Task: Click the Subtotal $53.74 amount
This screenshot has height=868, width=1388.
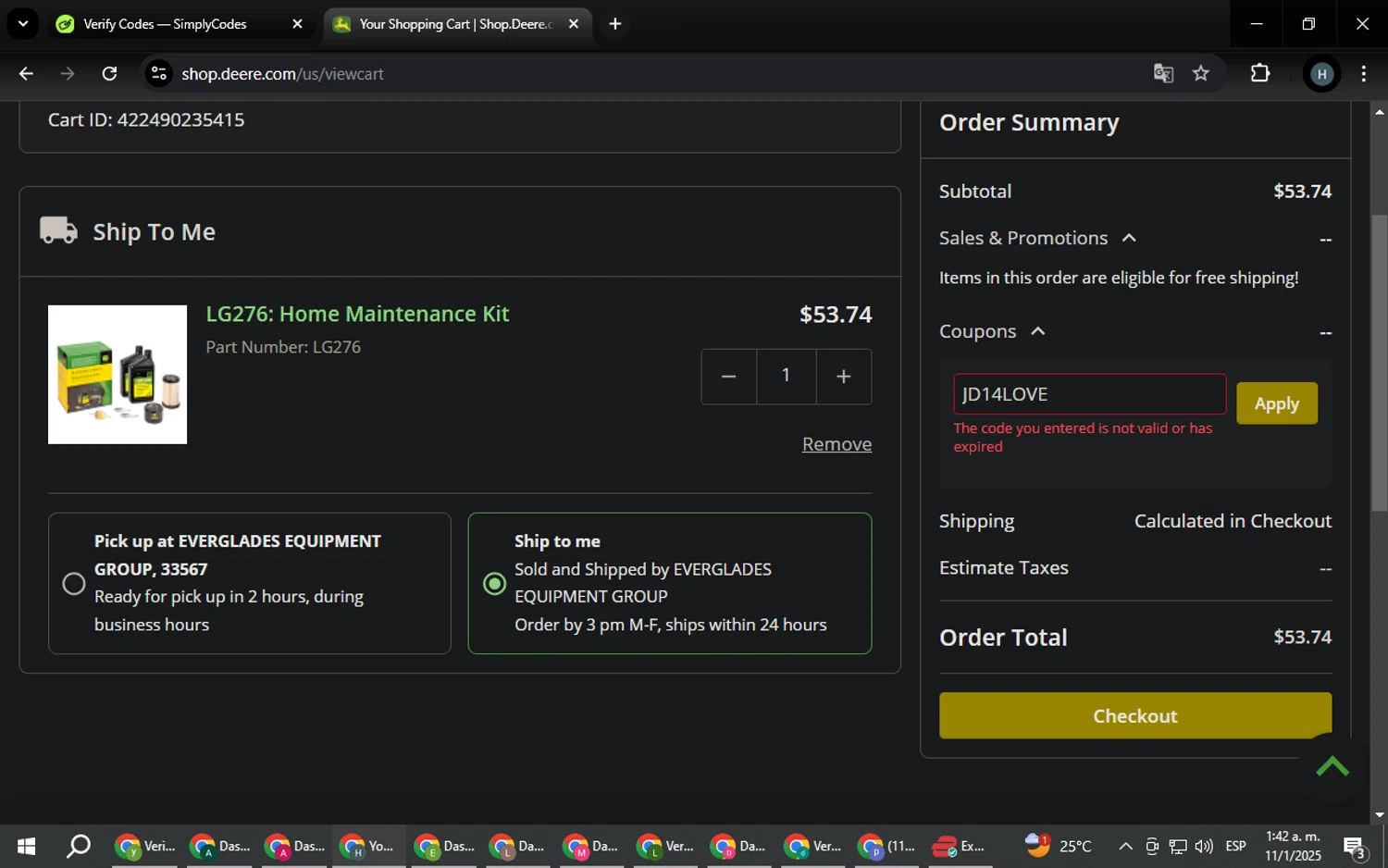Action: 1302,192
